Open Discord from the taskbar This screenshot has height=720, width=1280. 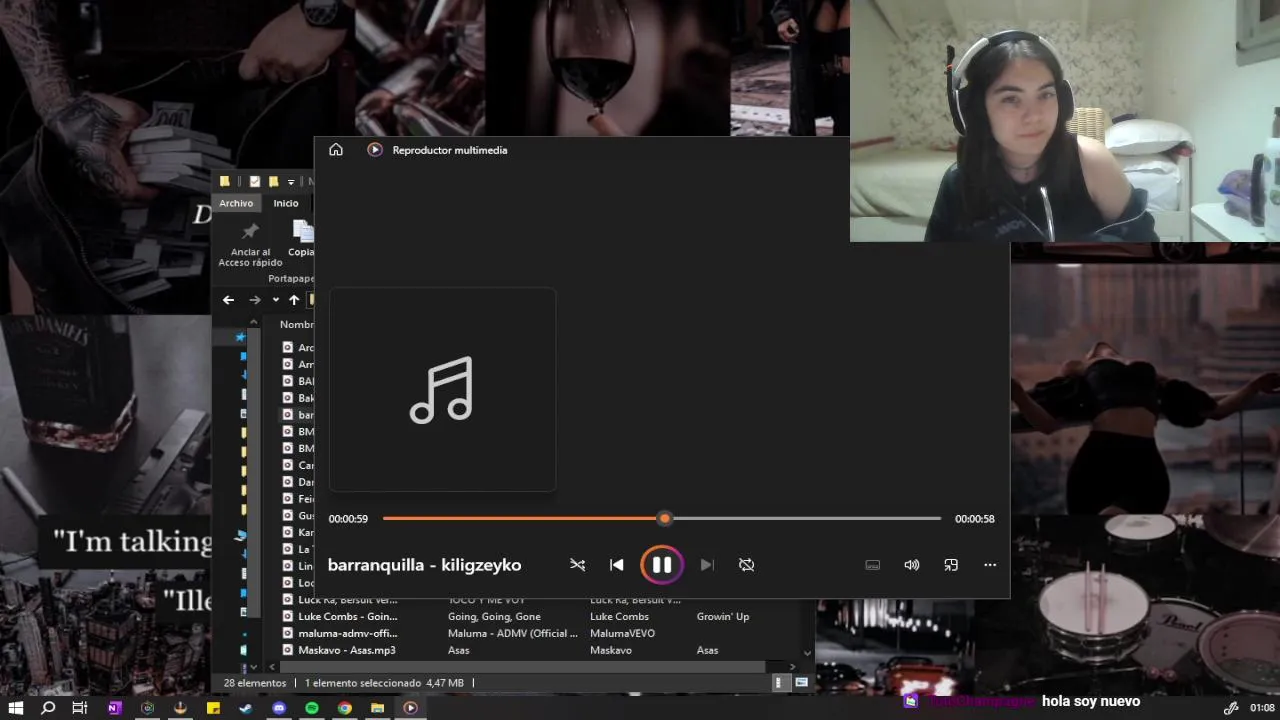(x=279, y=708)
